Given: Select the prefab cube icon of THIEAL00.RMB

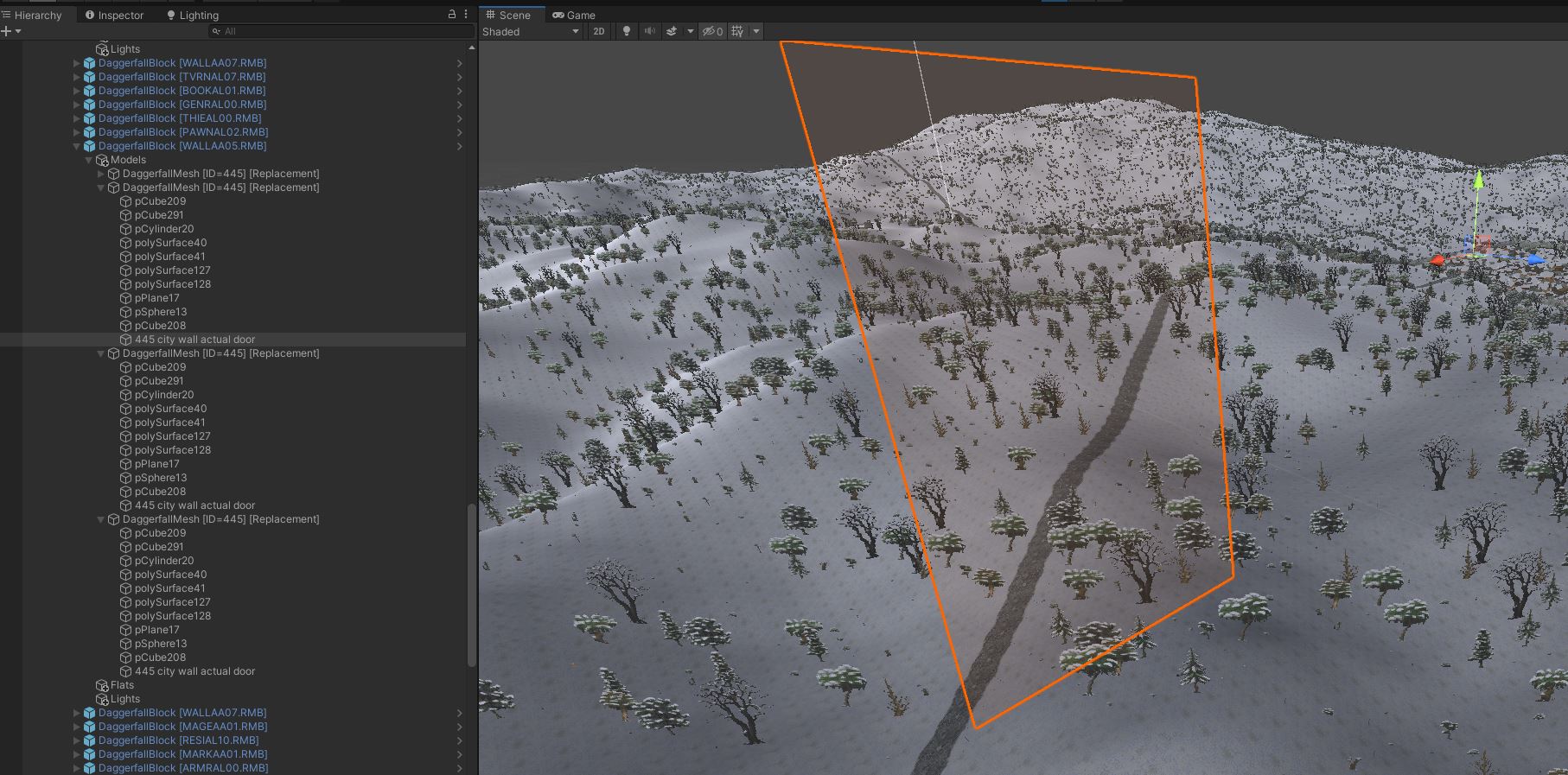Looking at the screenshot, I should [89, 118].
